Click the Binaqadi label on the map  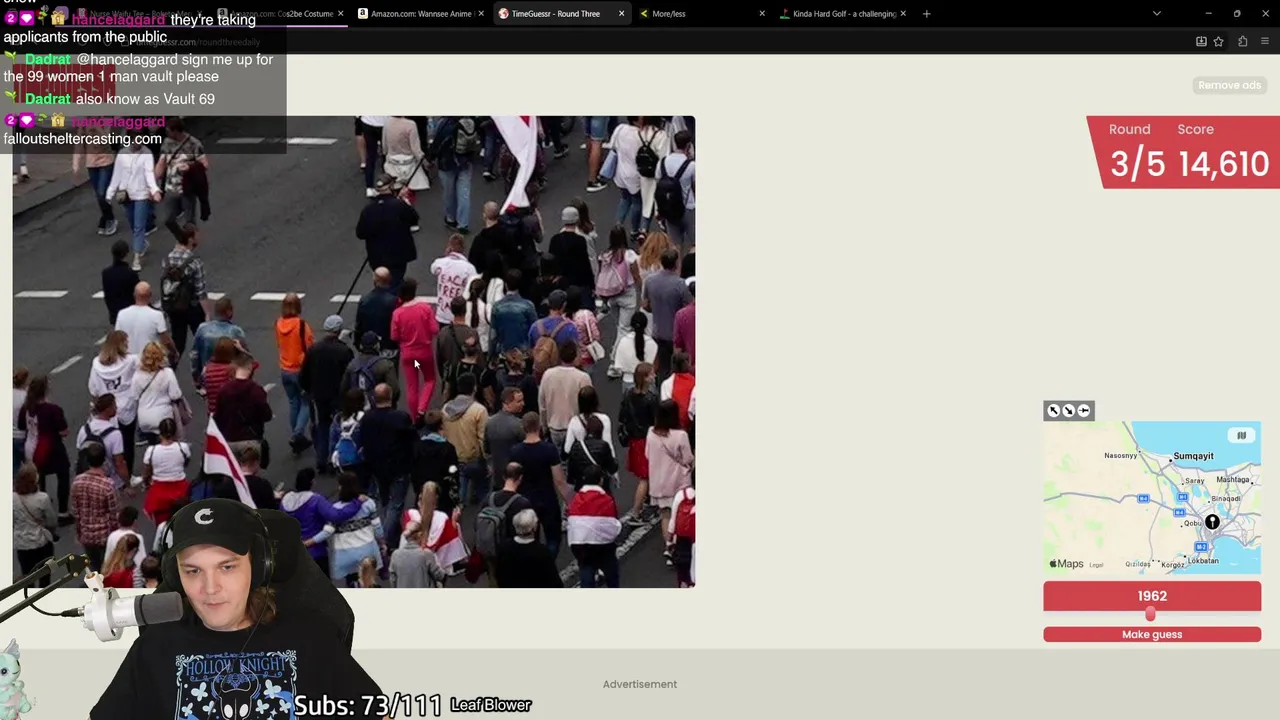tap(1225, 499)
